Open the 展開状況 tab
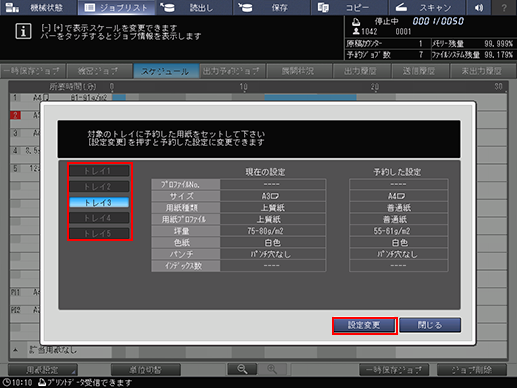Viewport: 517px width, 388px height. point(299,71)
